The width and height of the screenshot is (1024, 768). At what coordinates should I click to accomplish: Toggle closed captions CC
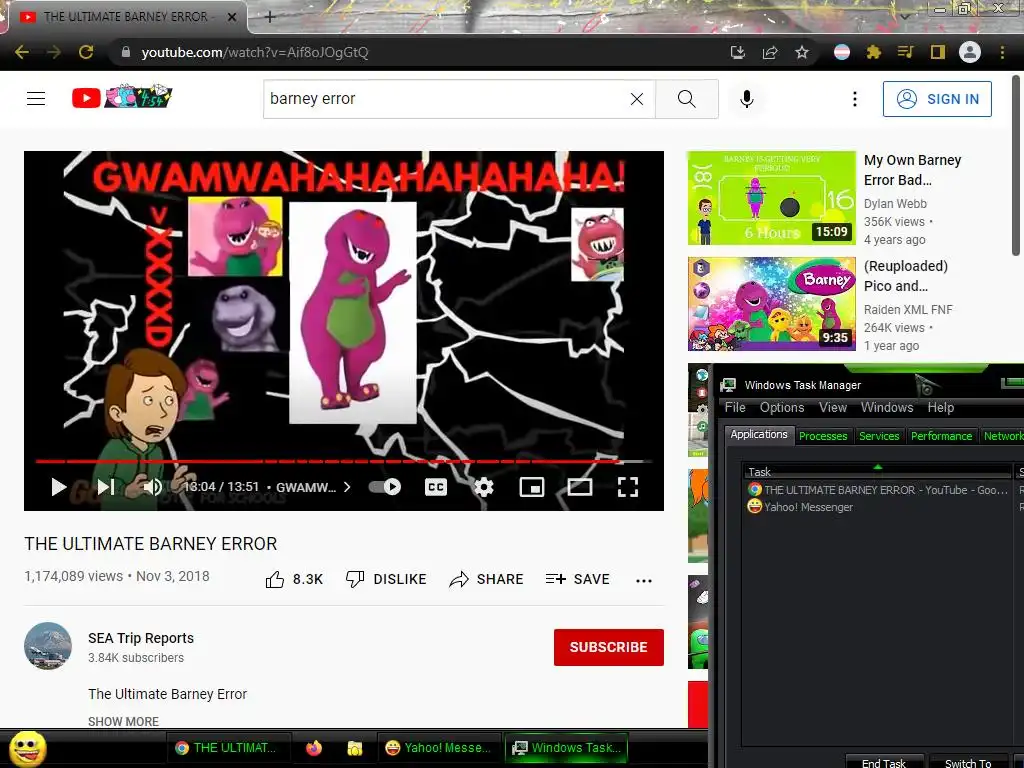[x=436, y=487]
